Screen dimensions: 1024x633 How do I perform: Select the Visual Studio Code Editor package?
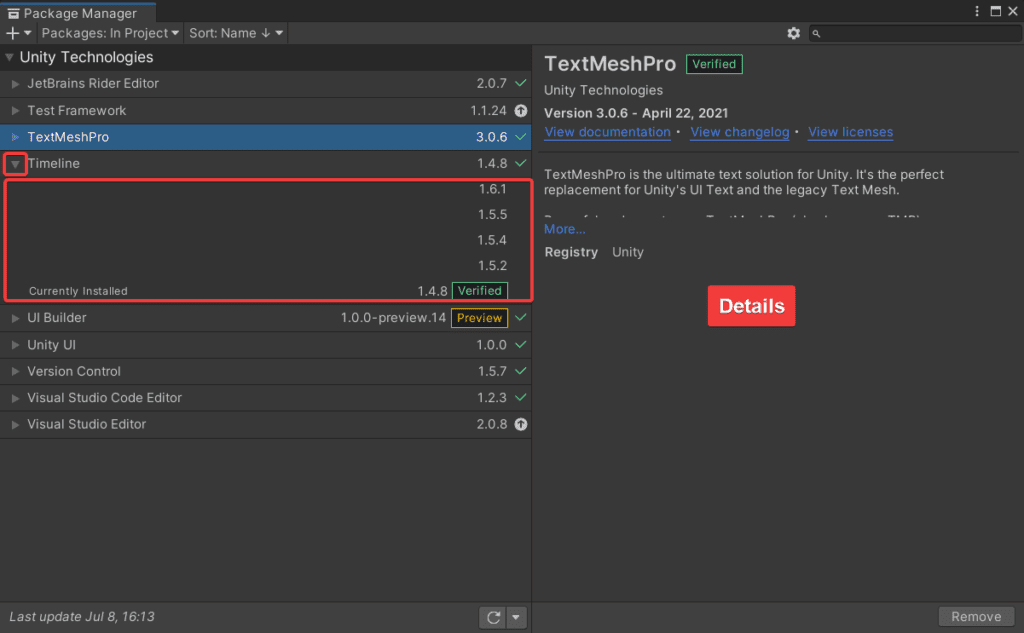pos(265,398)
